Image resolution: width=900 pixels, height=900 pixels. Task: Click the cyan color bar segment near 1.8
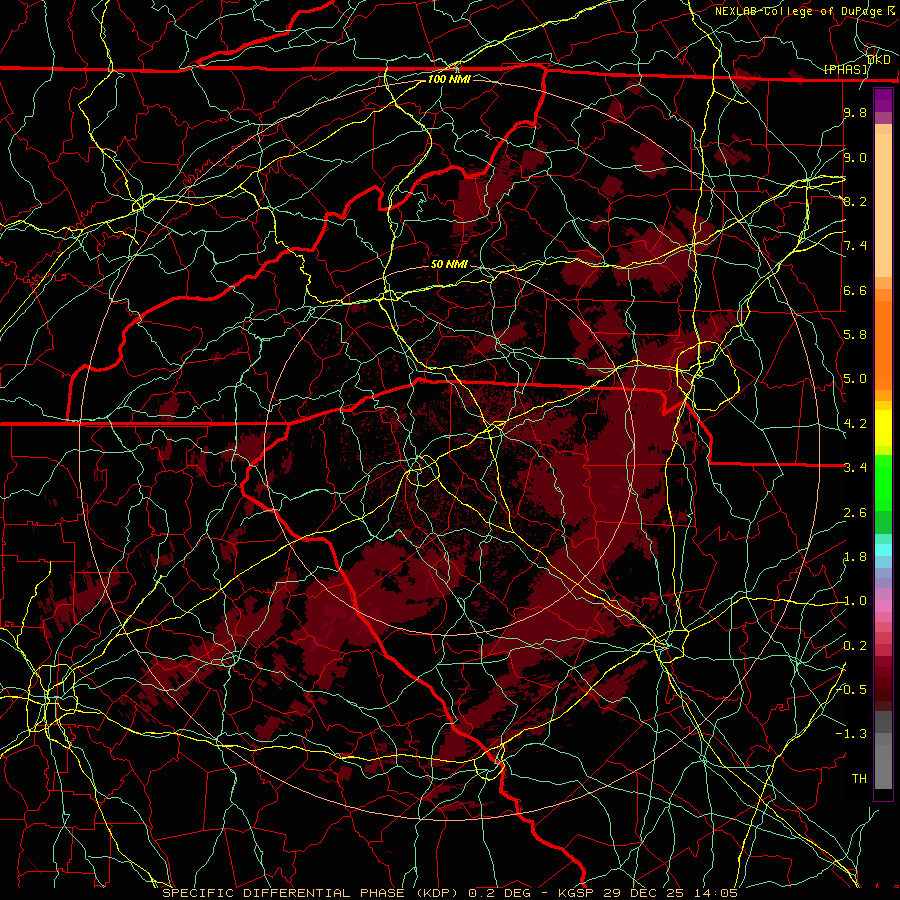pyautogui.click(x=883, y=550)
